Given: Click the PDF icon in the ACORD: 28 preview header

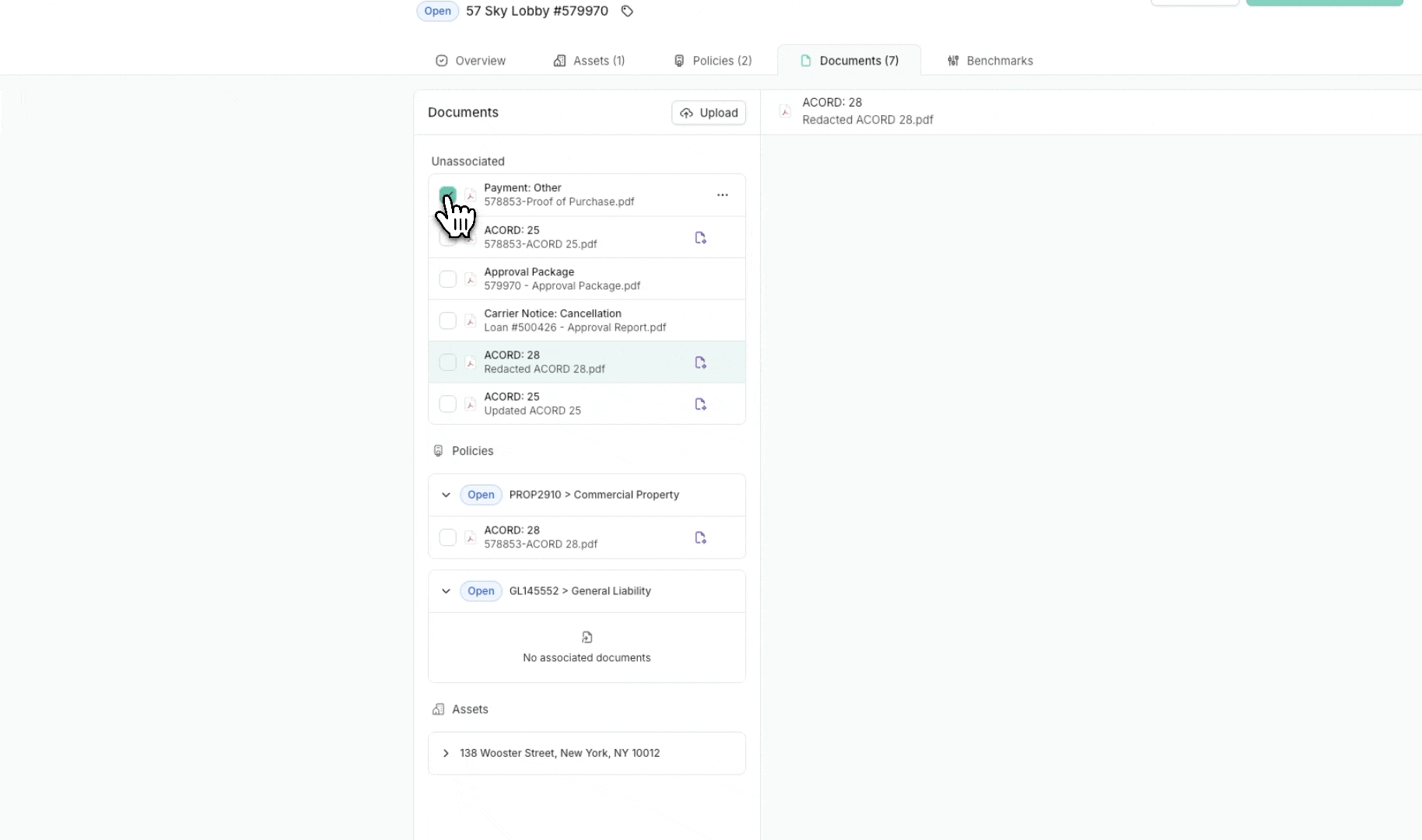Looking at the screenshot, I should click(786, 111).
